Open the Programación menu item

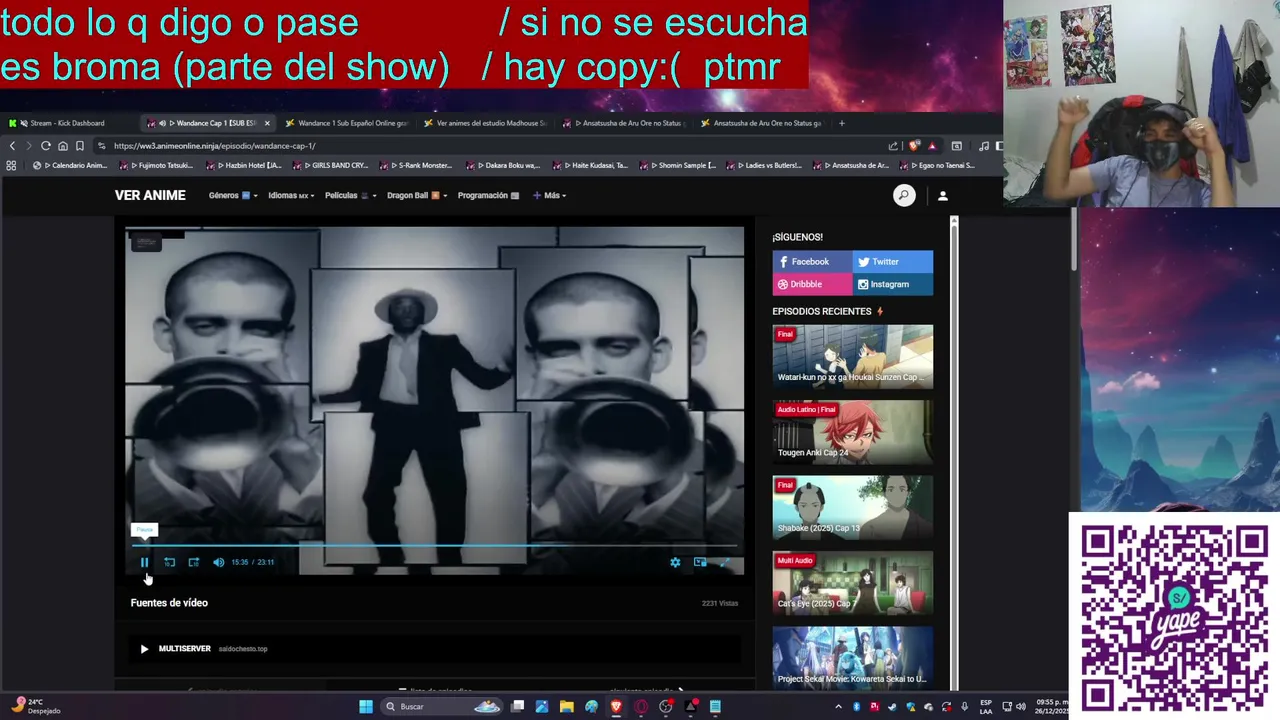click(488, 195)
